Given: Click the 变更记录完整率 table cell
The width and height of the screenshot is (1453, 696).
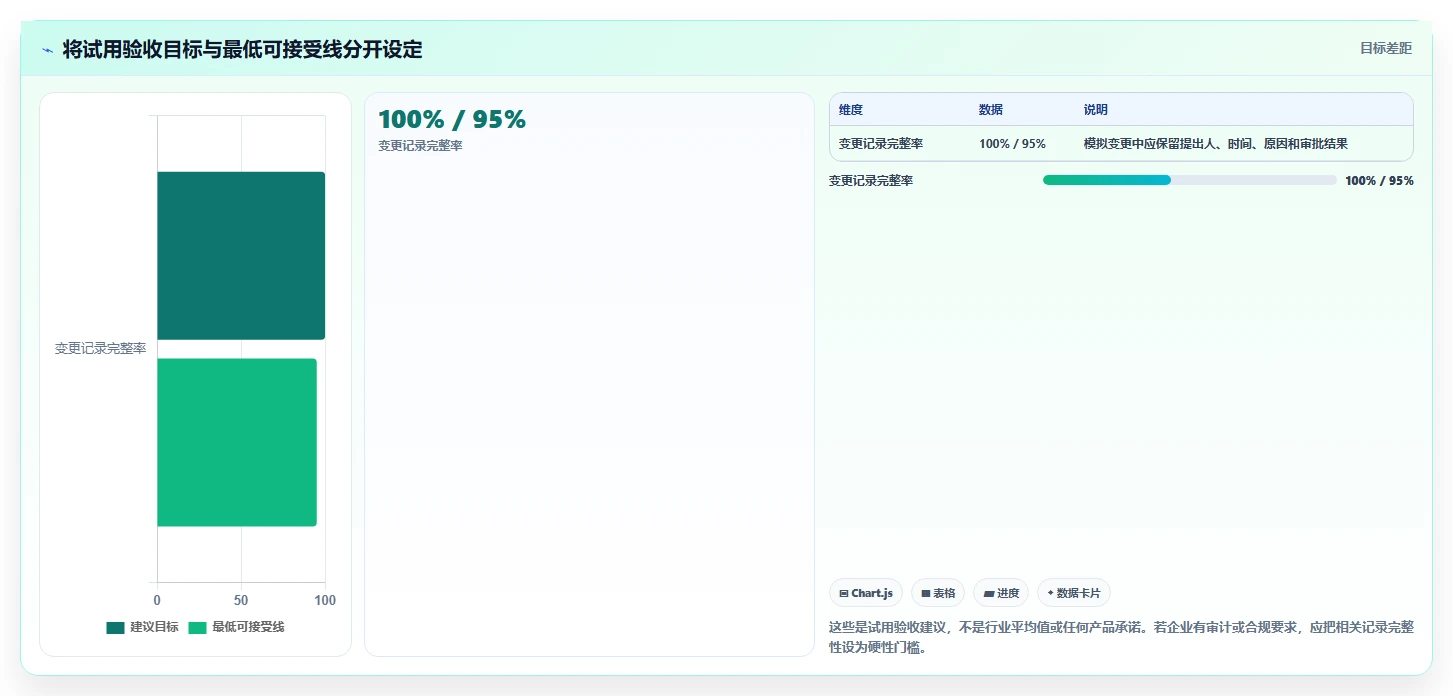Looking at the screenshot, I should click(881, 144).
